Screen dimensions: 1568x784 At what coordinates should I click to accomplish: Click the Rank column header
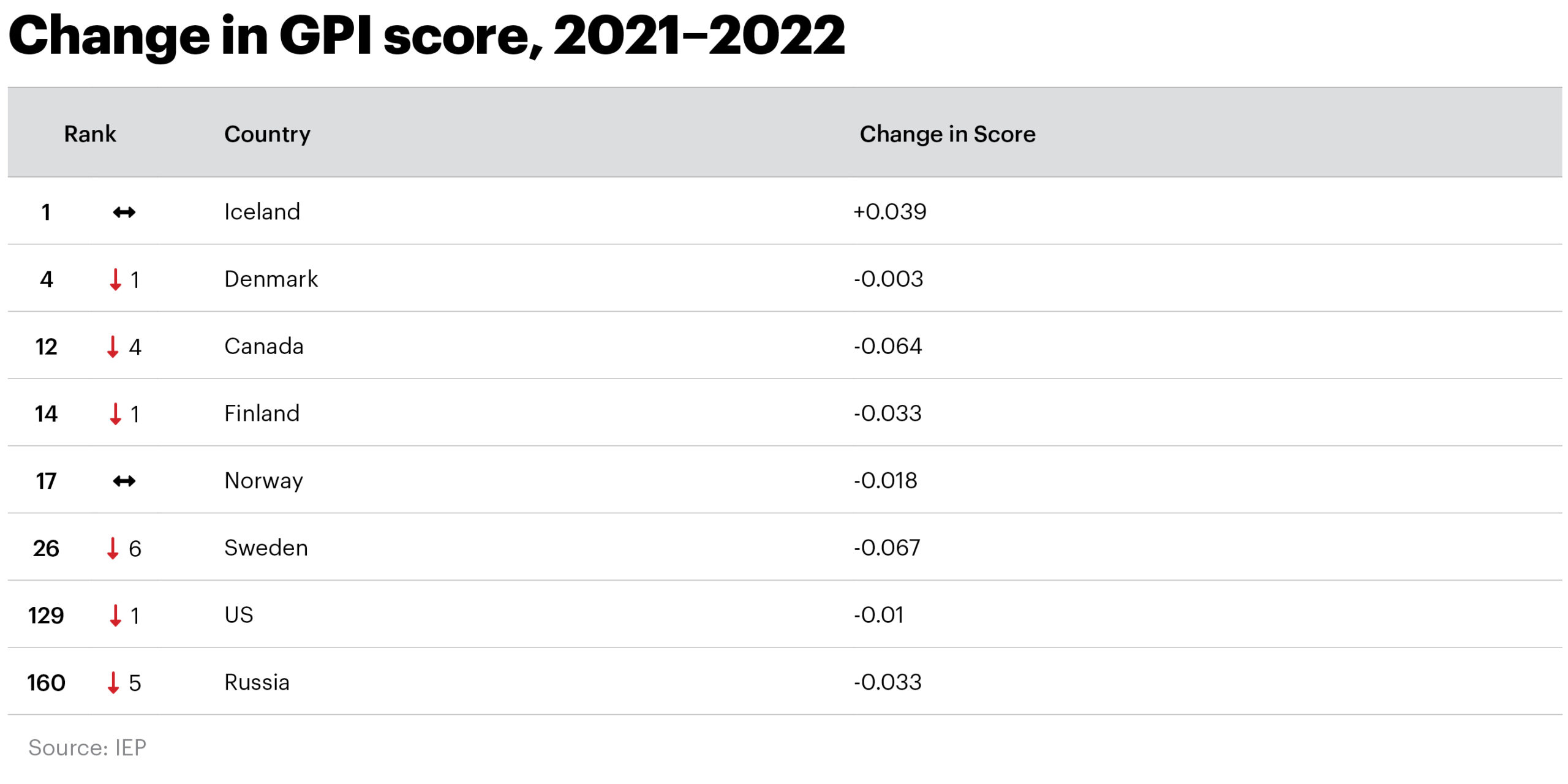point(90,134)
